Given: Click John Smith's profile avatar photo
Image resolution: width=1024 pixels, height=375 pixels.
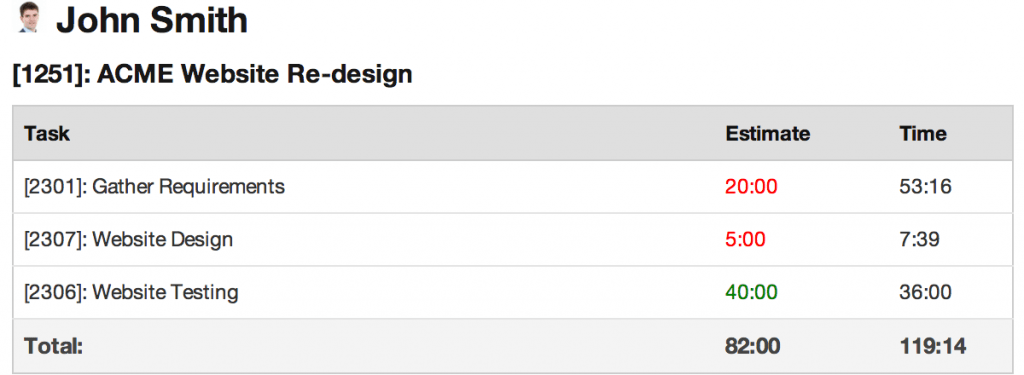Looking at the screenshot, I should click(x=29, y=18).
